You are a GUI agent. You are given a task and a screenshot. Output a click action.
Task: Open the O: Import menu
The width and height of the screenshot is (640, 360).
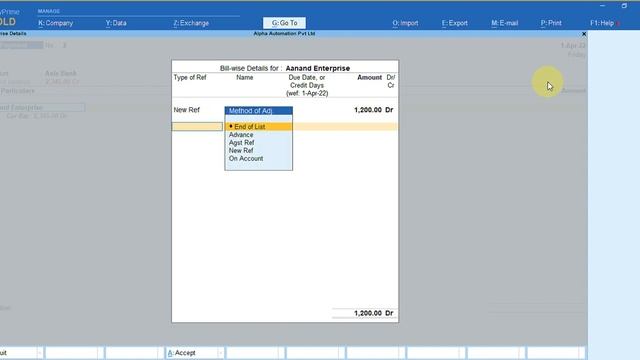(x=405, y=23)
